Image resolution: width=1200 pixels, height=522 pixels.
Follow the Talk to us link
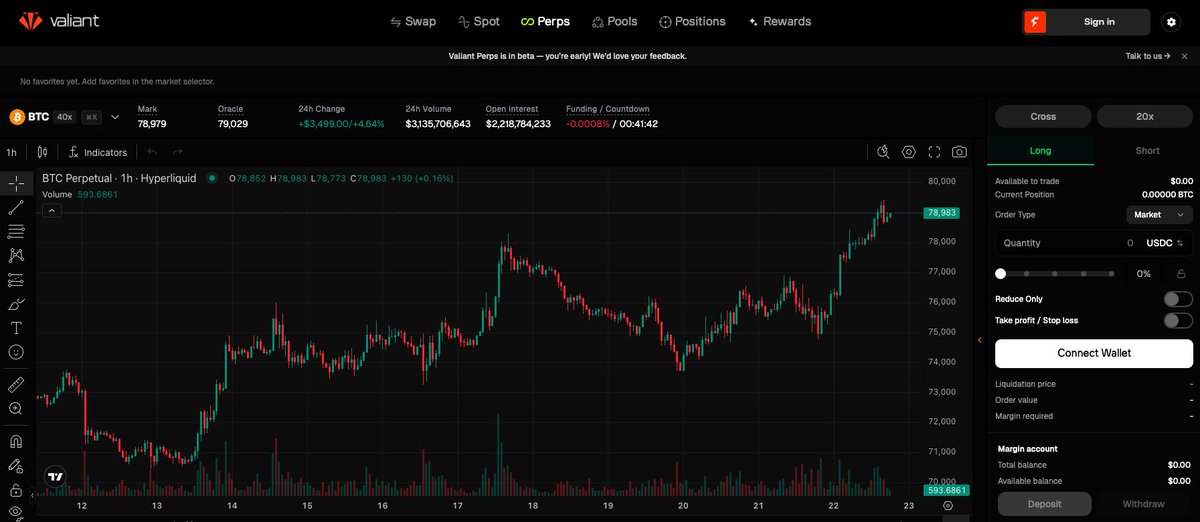(1148, 56)
